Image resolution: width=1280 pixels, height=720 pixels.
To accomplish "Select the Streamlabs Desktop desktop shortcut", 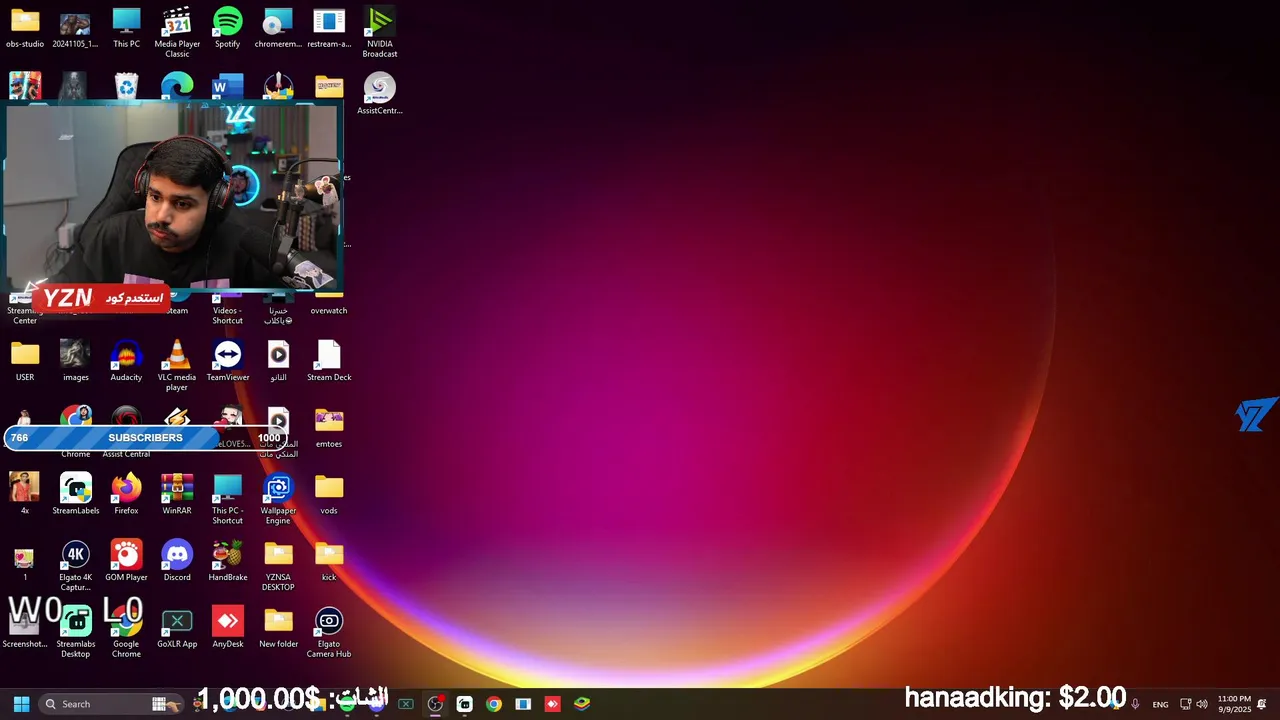I will (75, 632).
